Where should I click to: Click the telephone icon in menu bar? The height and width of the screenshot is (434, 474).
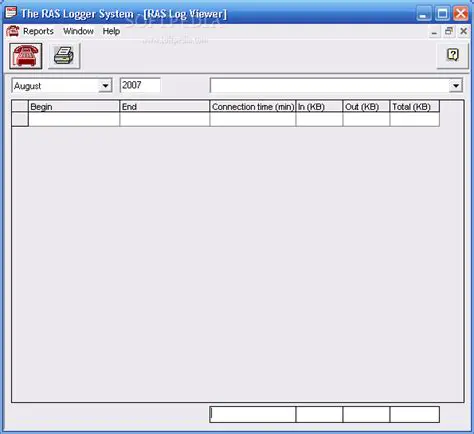click(13, 31)
